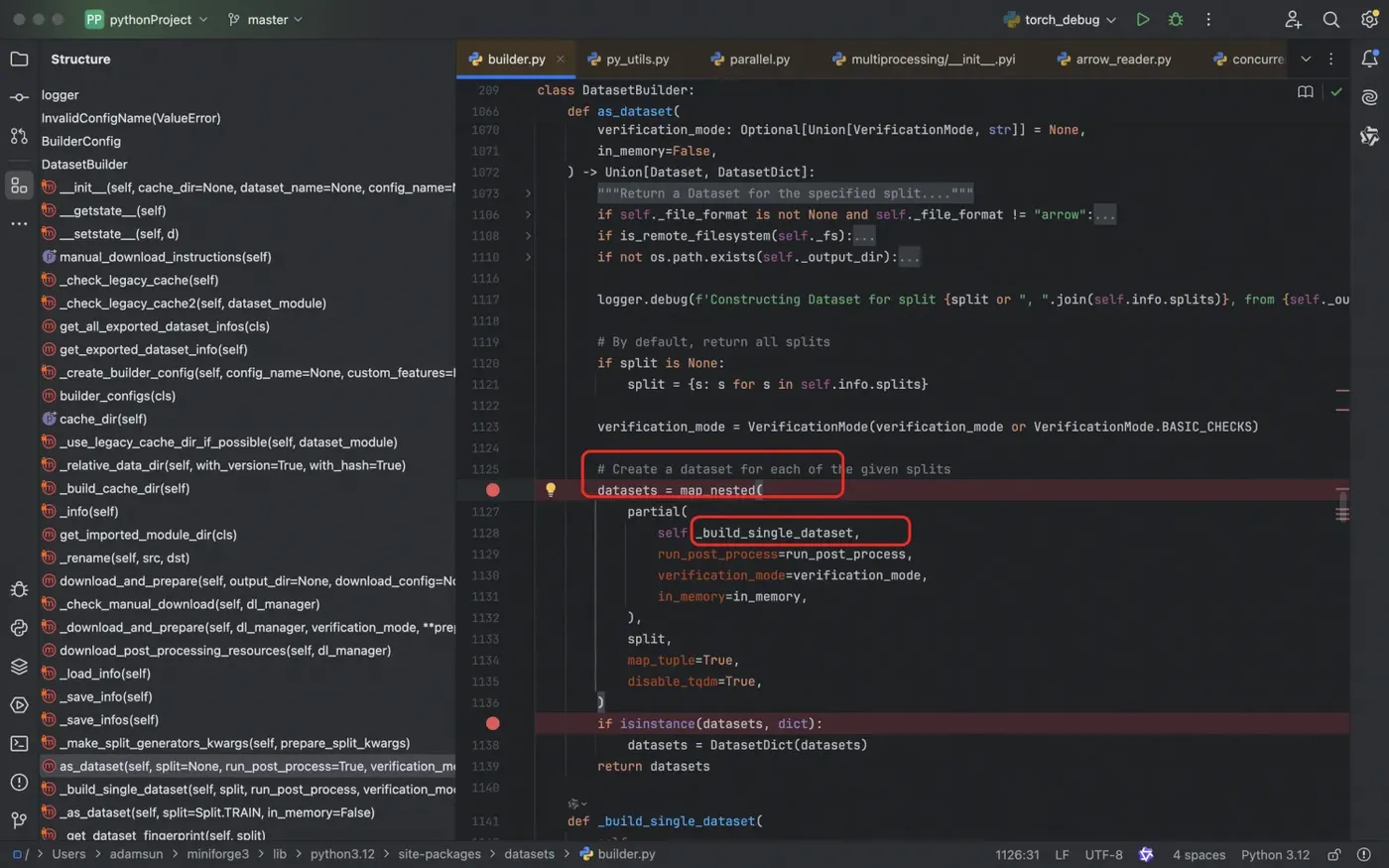The width and height of the screenshot is (1389, 868).
Task: Toggle read-only lock icon in status bar
Action: pos(1334,854)
